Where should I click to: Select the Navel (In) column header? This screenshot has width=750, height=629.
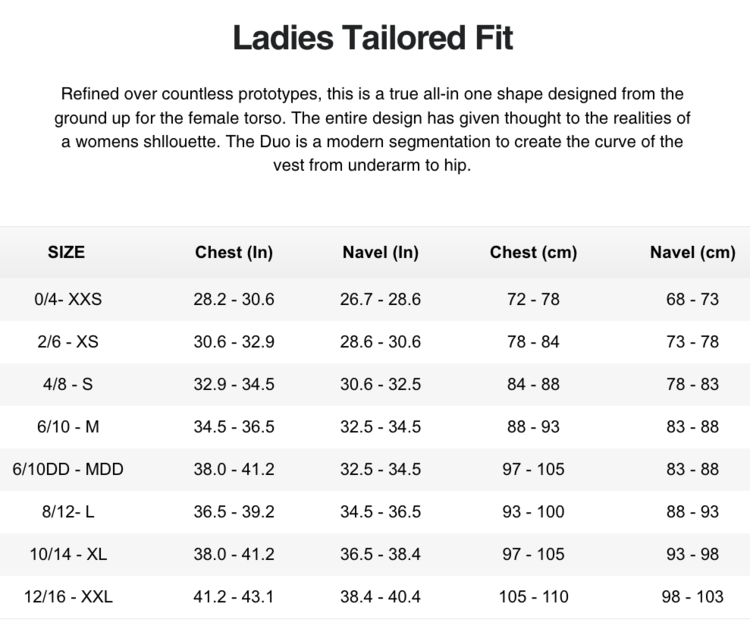(x=380, y=252)
